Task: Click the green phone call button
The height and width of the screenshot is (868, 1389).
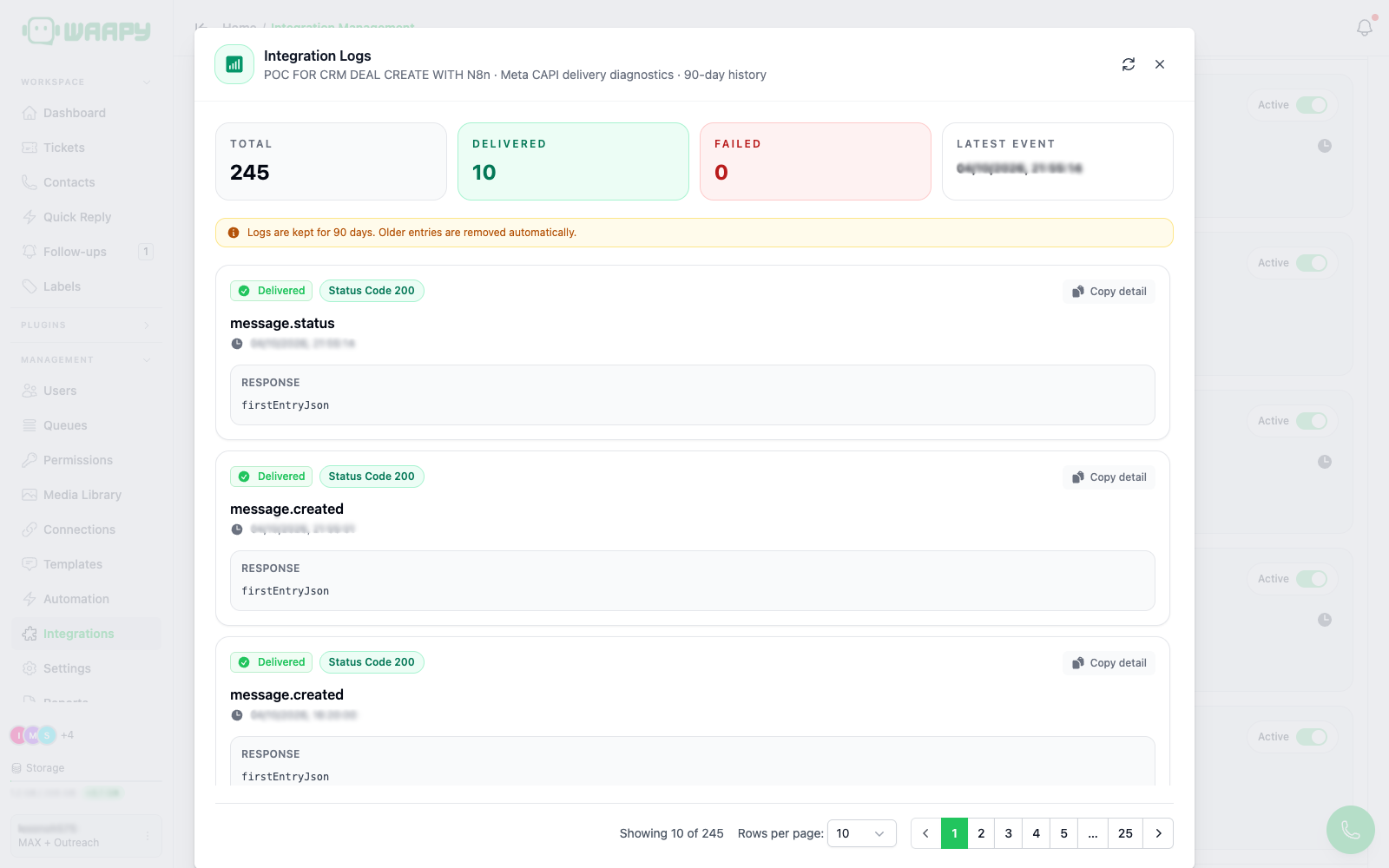Action: point(1351,830)
